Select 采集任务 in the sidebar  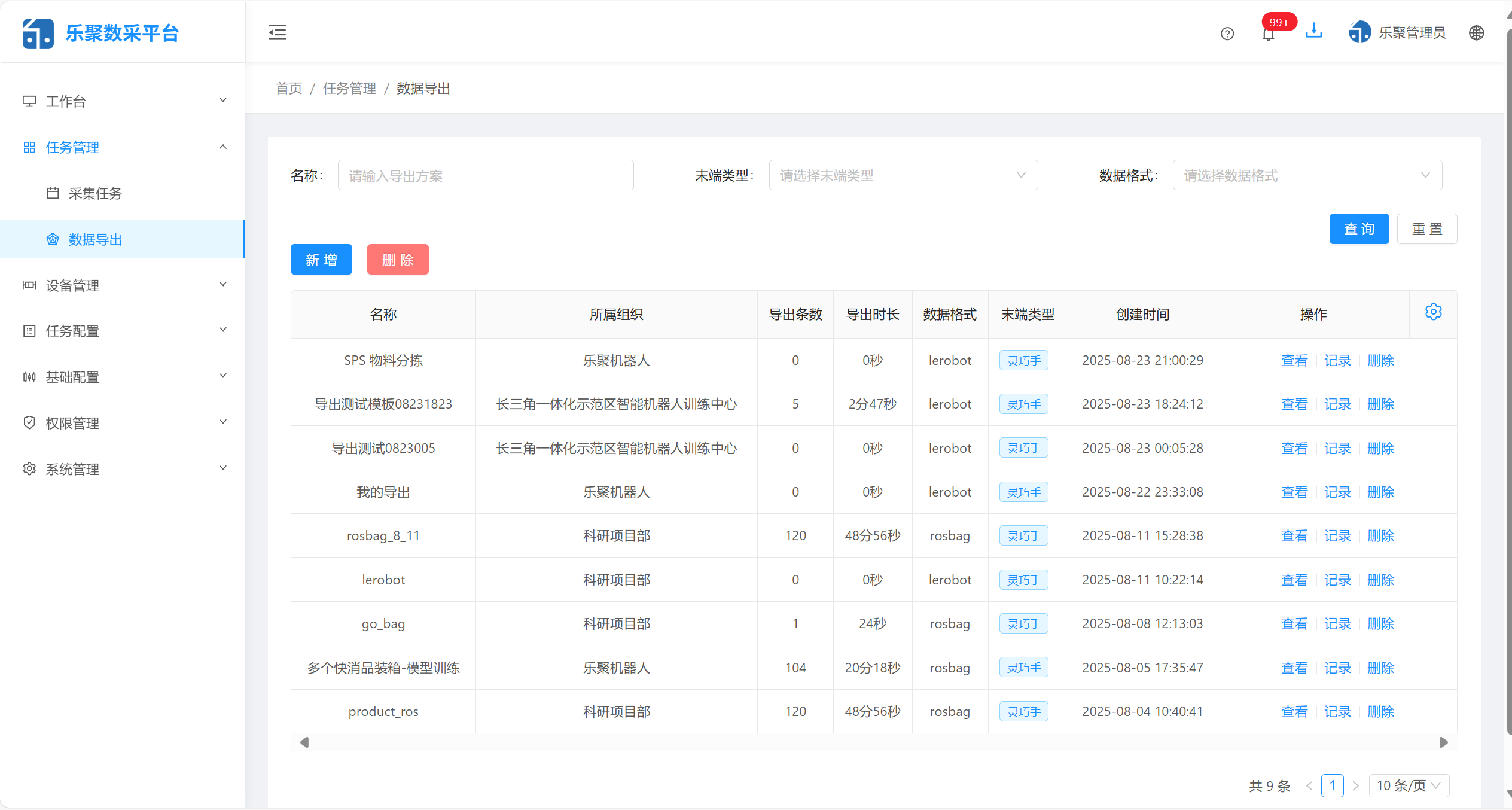(96, 193)
